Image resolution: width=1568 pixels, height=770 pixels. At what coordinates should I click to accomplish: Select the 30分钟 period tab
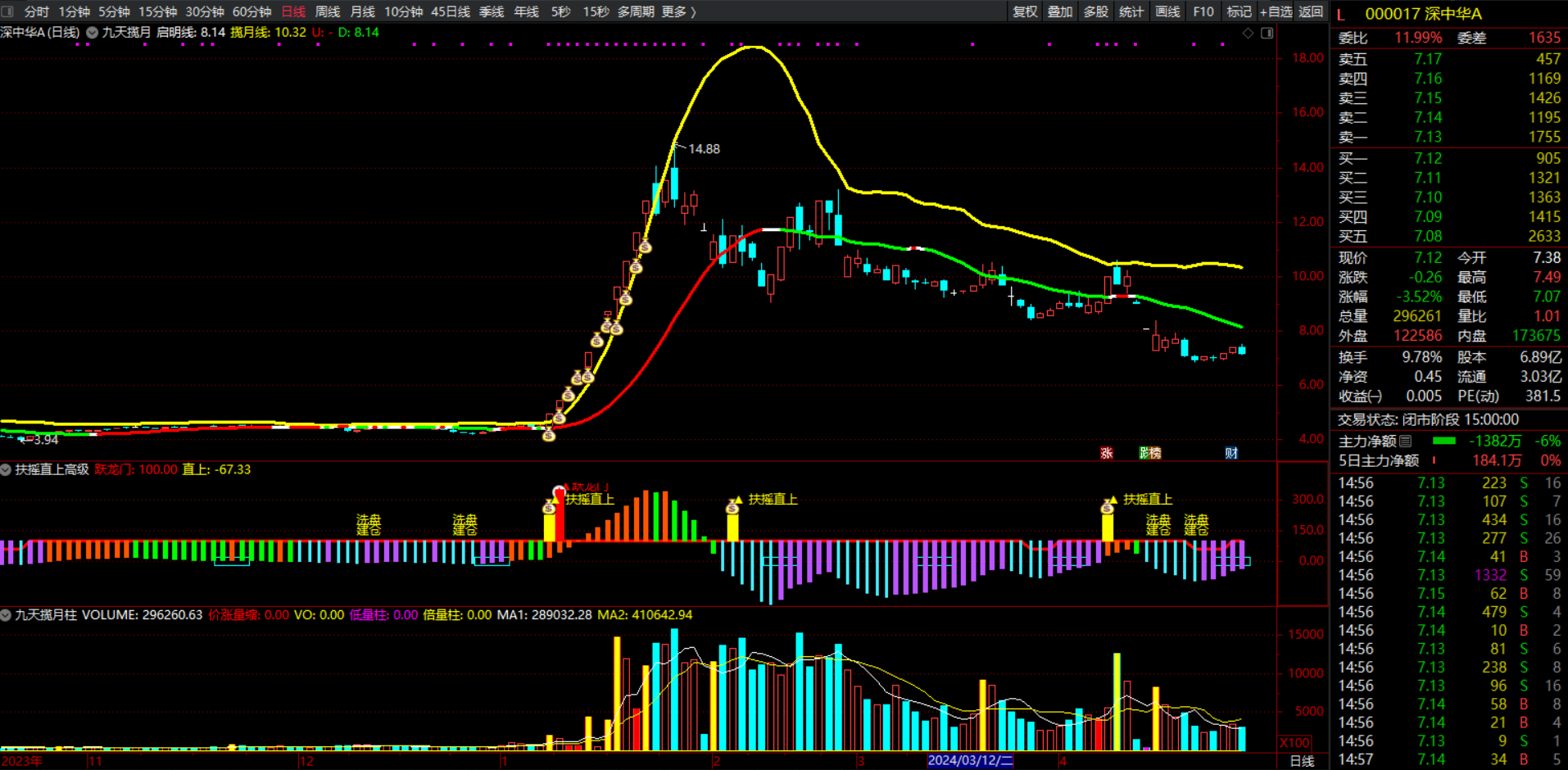(x=205, y=11)
